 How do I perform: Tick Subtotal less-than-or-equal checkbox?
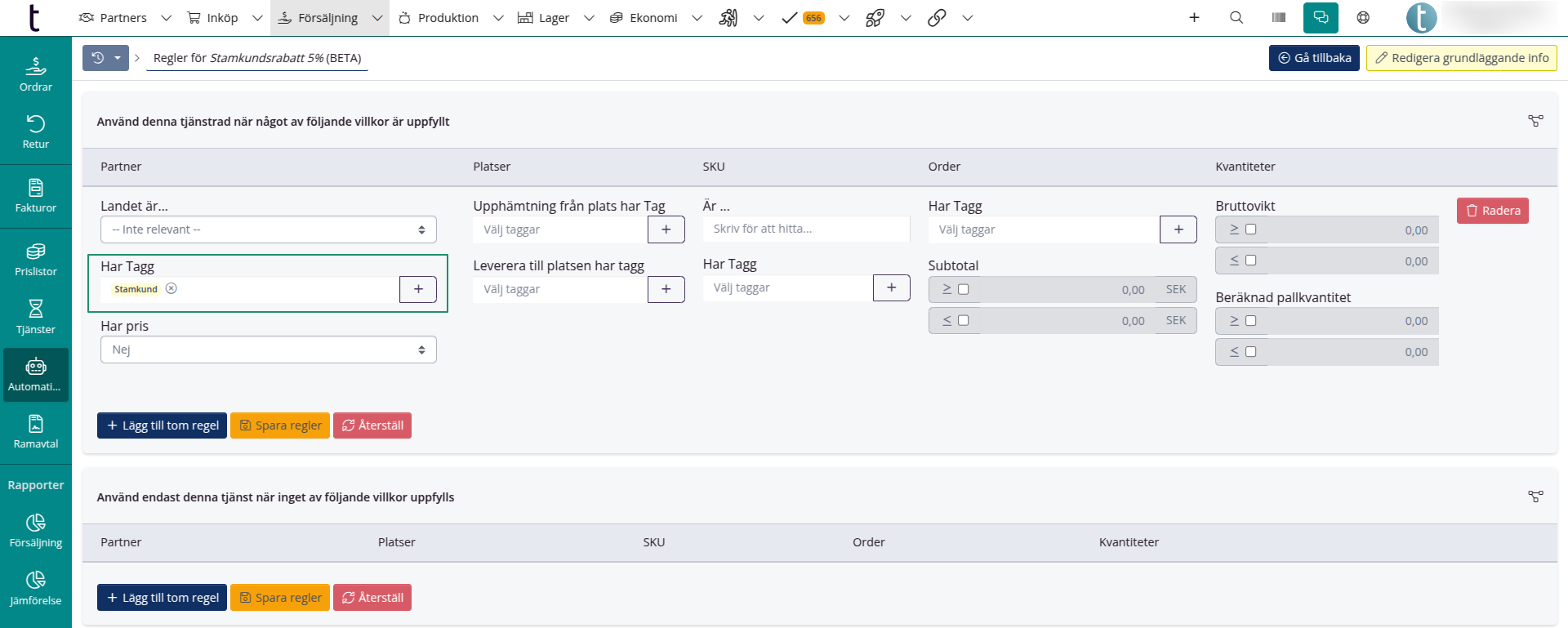click(x=963, y=320)
